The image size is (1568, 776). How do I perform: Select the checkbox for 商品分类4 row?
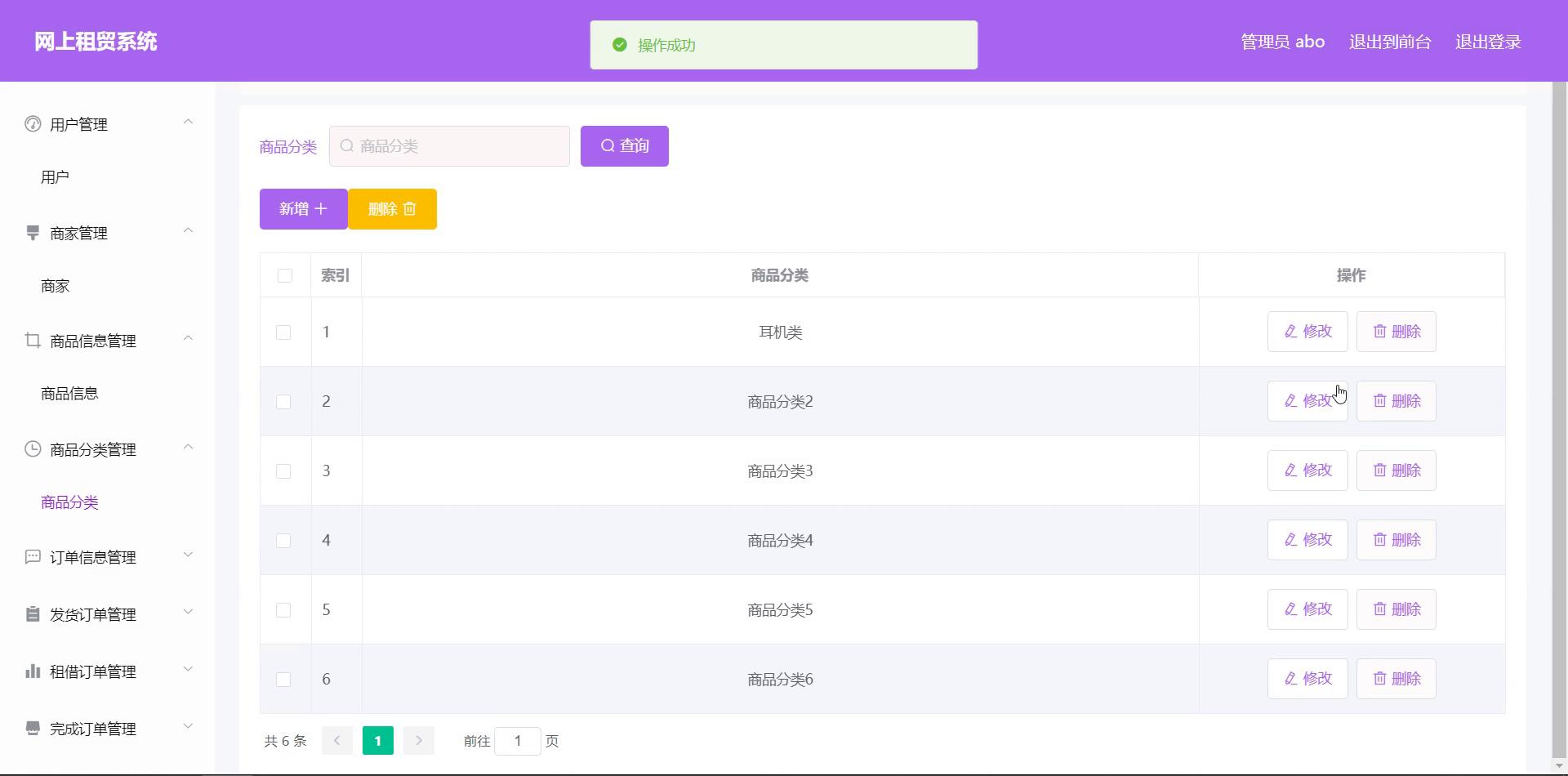tap(283, 541)
